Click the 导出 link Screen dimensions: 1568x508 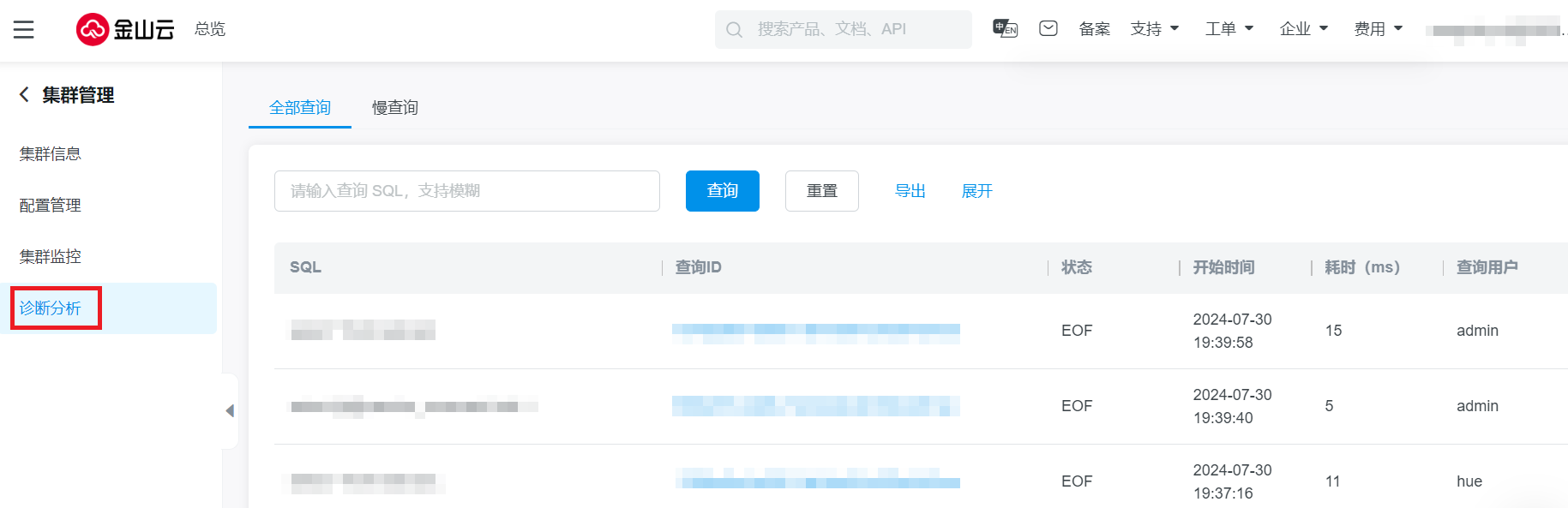(x=910, y=191)
